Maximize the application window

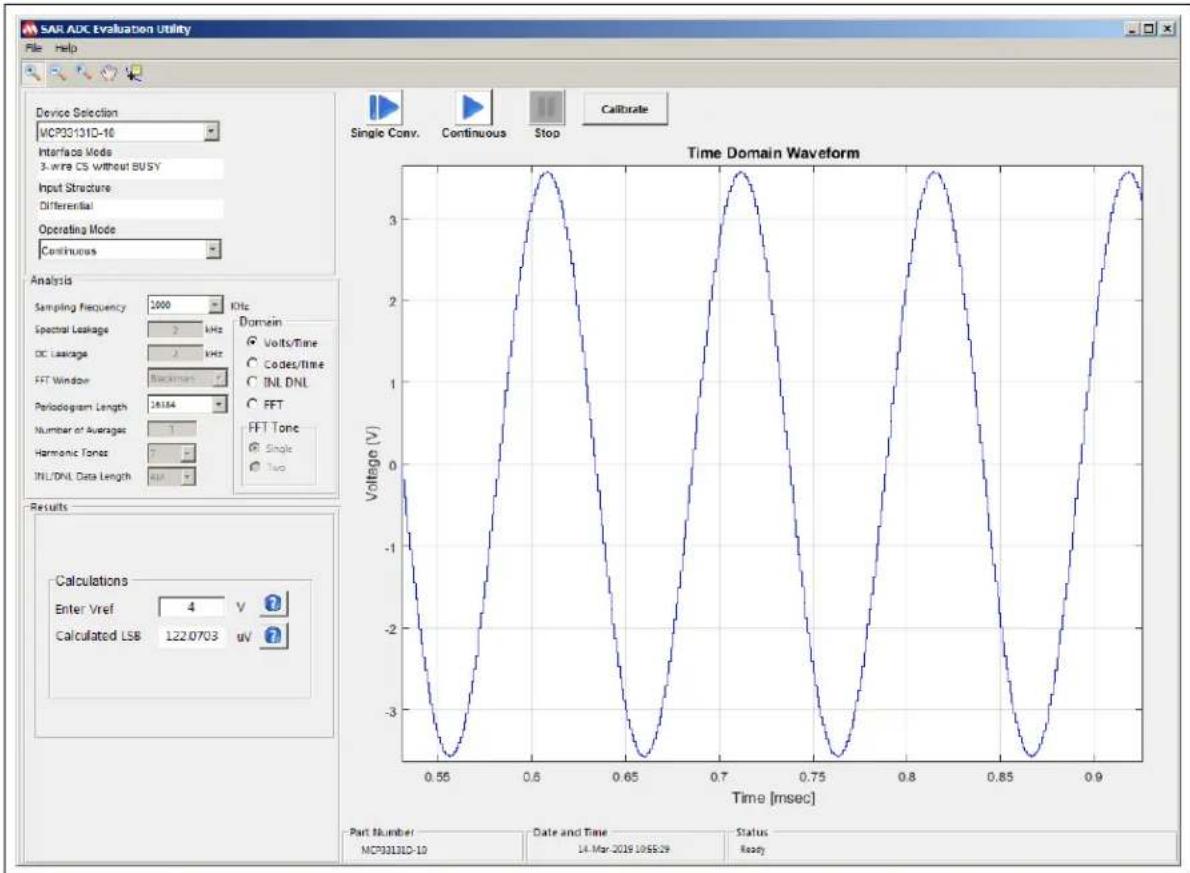click(1150, 29)
